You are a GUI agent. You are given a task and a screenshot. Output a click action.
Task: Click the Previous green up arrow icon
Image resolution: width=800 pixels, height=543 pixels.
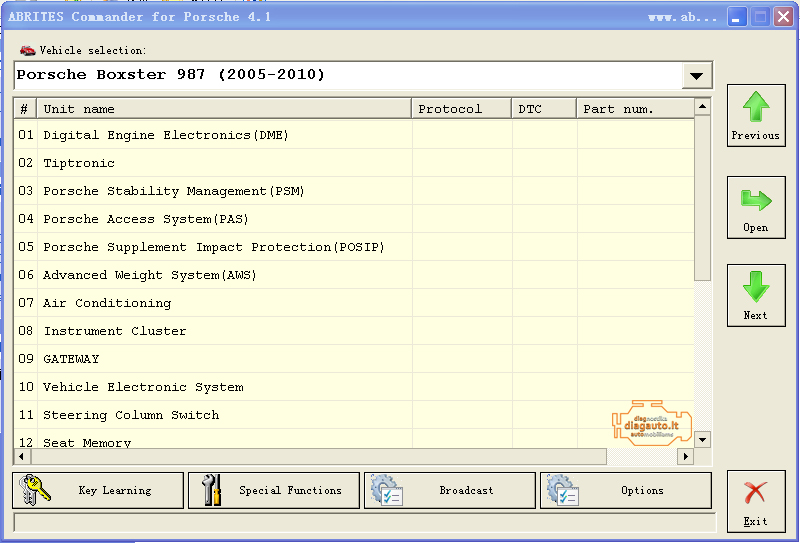tap(756, 107)
